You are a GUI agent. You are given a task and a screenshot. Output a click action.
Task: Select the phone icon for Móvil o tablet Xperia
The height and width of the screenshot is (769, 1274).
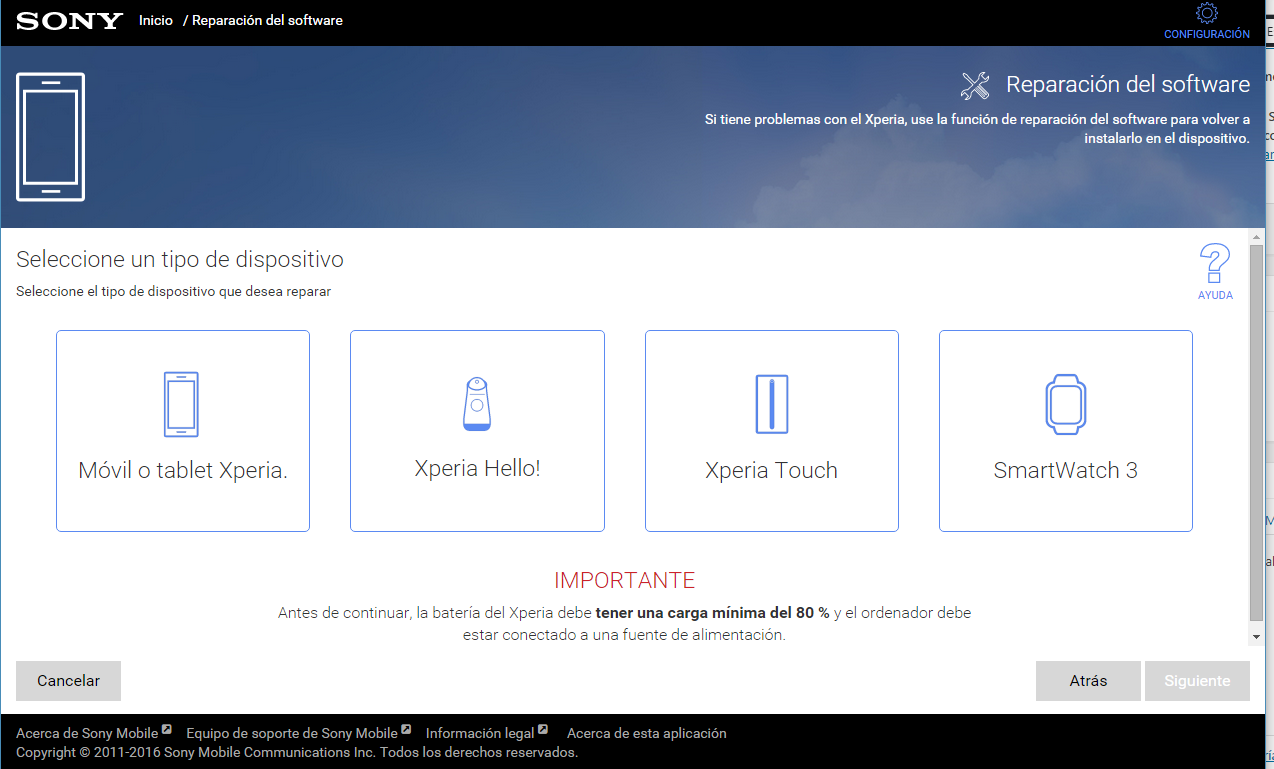(181, 404)
